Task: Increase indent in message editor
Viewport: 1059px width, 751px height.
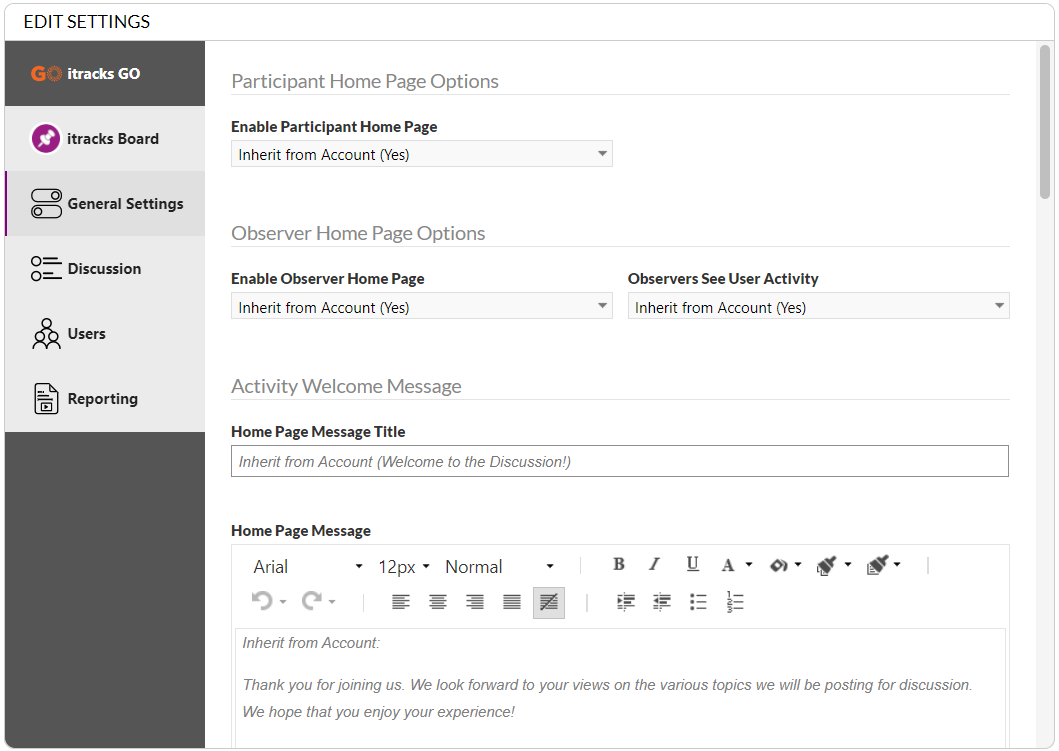Action: pyautogui.click(x=626, y=602)
